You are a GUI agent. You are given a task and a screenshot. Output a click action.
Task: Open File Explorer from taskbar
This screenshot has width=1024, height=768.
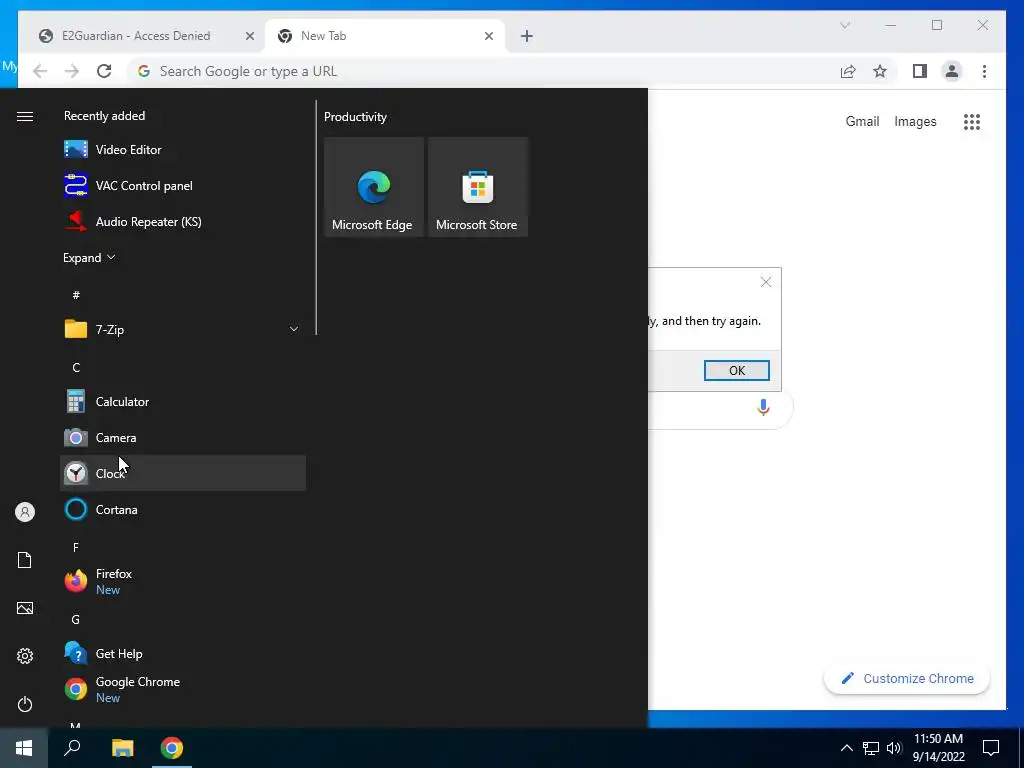point(123,748)
